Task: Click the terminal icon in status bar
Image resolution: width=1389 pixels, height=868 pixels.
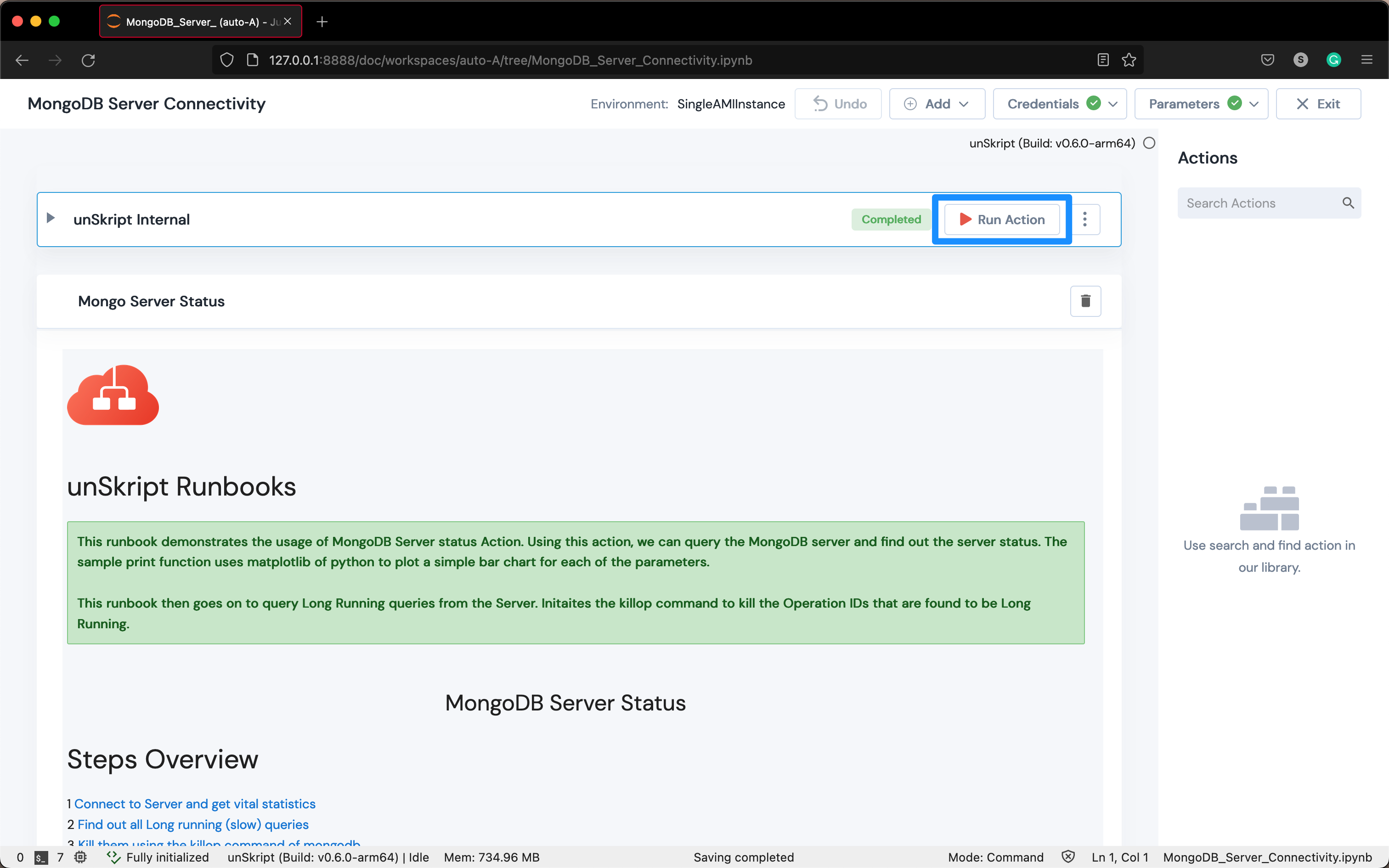Action: (41, 858)
